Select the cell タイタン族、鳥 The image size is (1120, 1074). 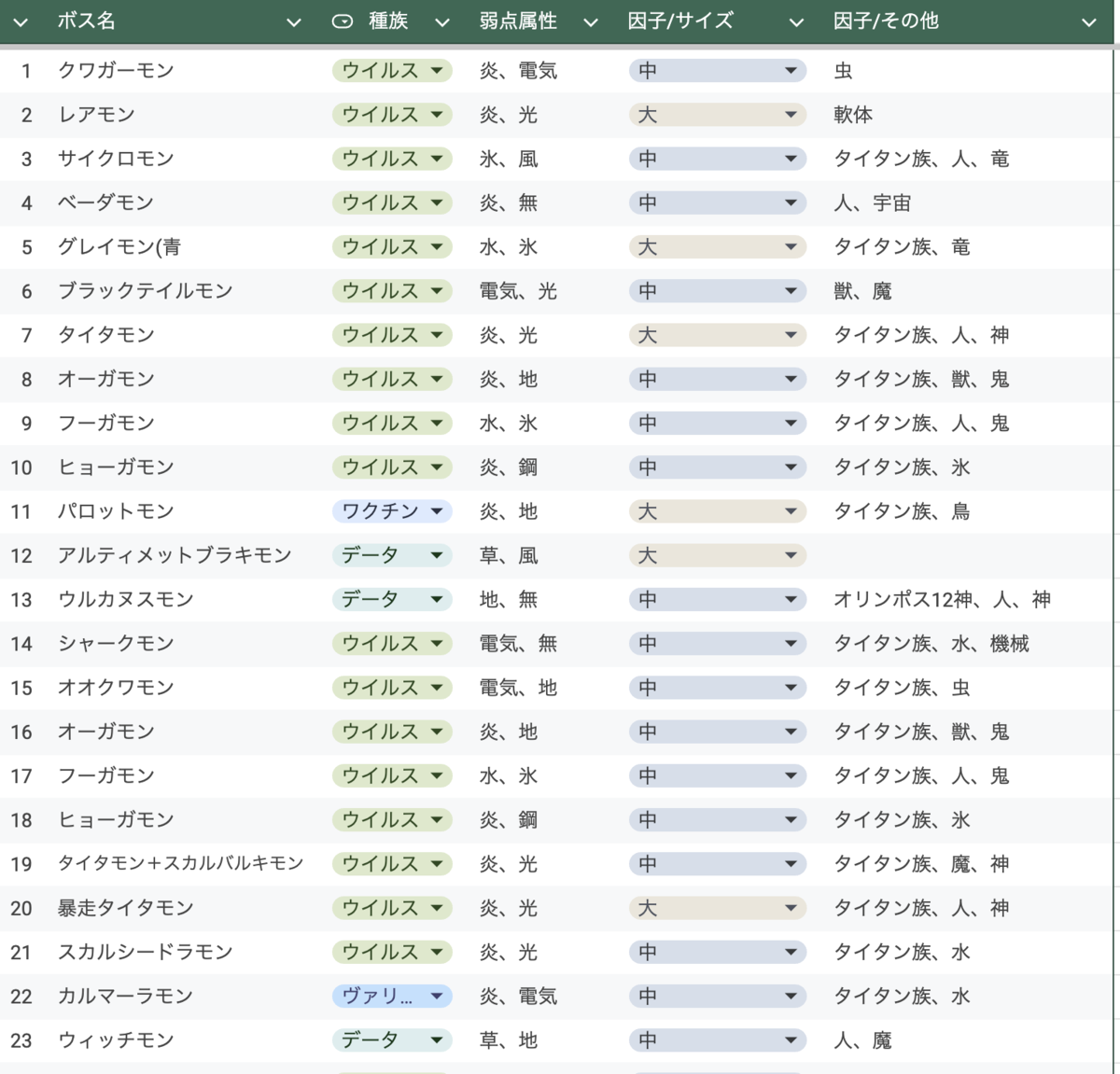(902, 511)
